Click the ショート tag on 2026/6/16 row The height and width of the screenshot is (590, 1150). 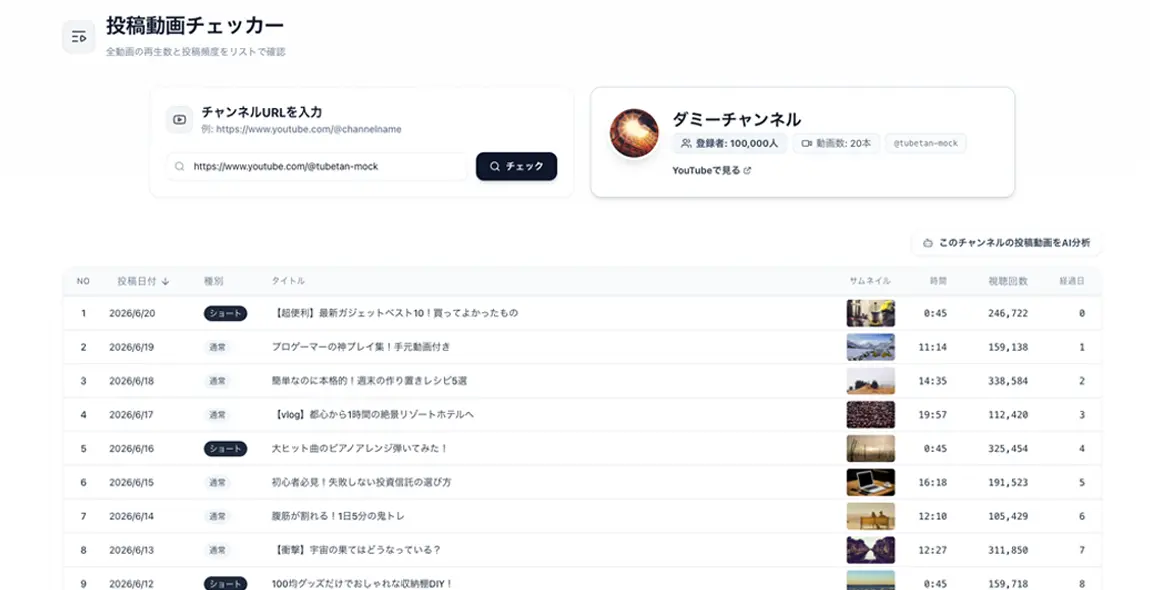point(225,448)
